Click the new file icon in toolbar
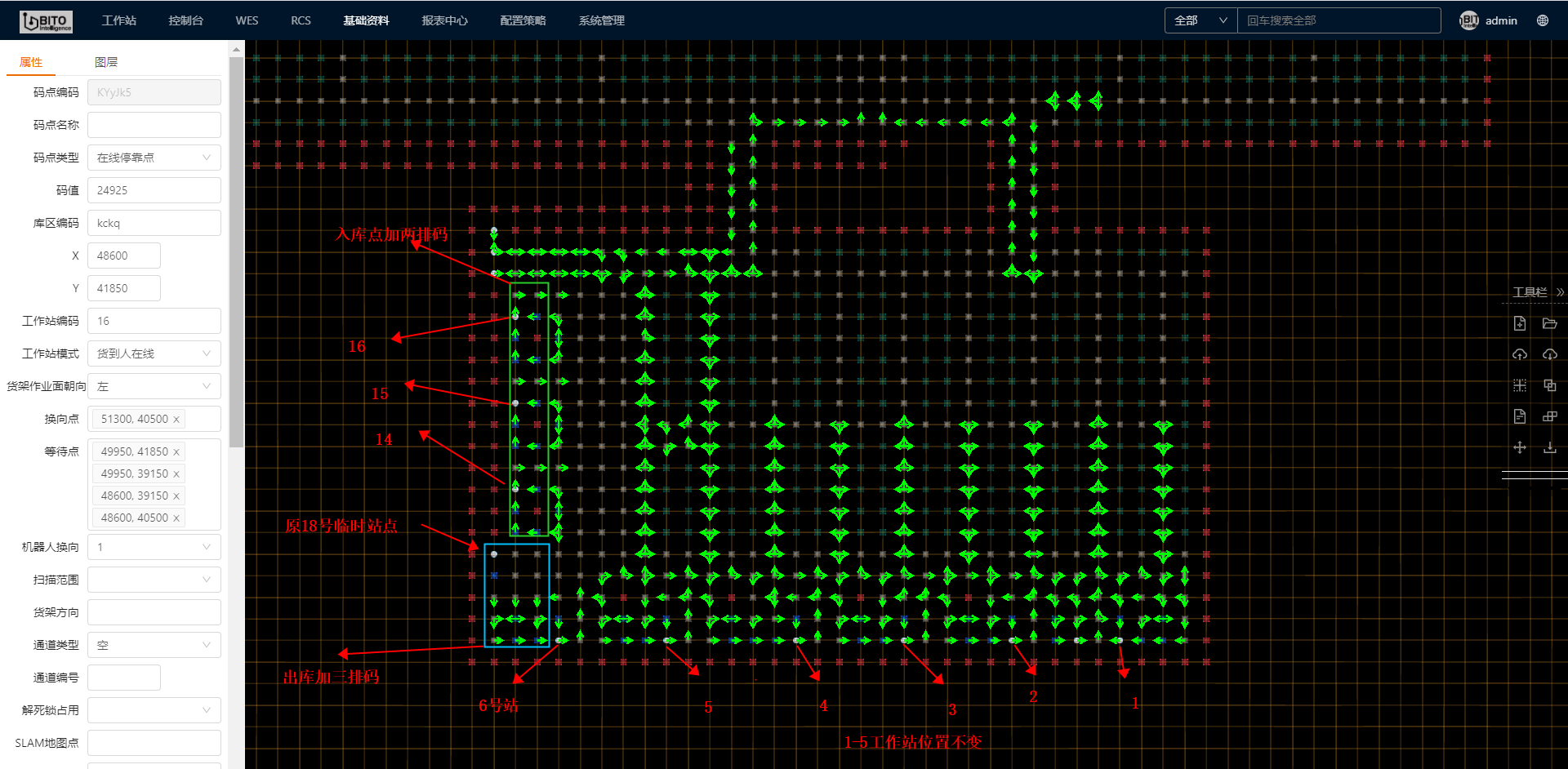Viewport: 1568px width, 769px height. tap(1519, 323)
